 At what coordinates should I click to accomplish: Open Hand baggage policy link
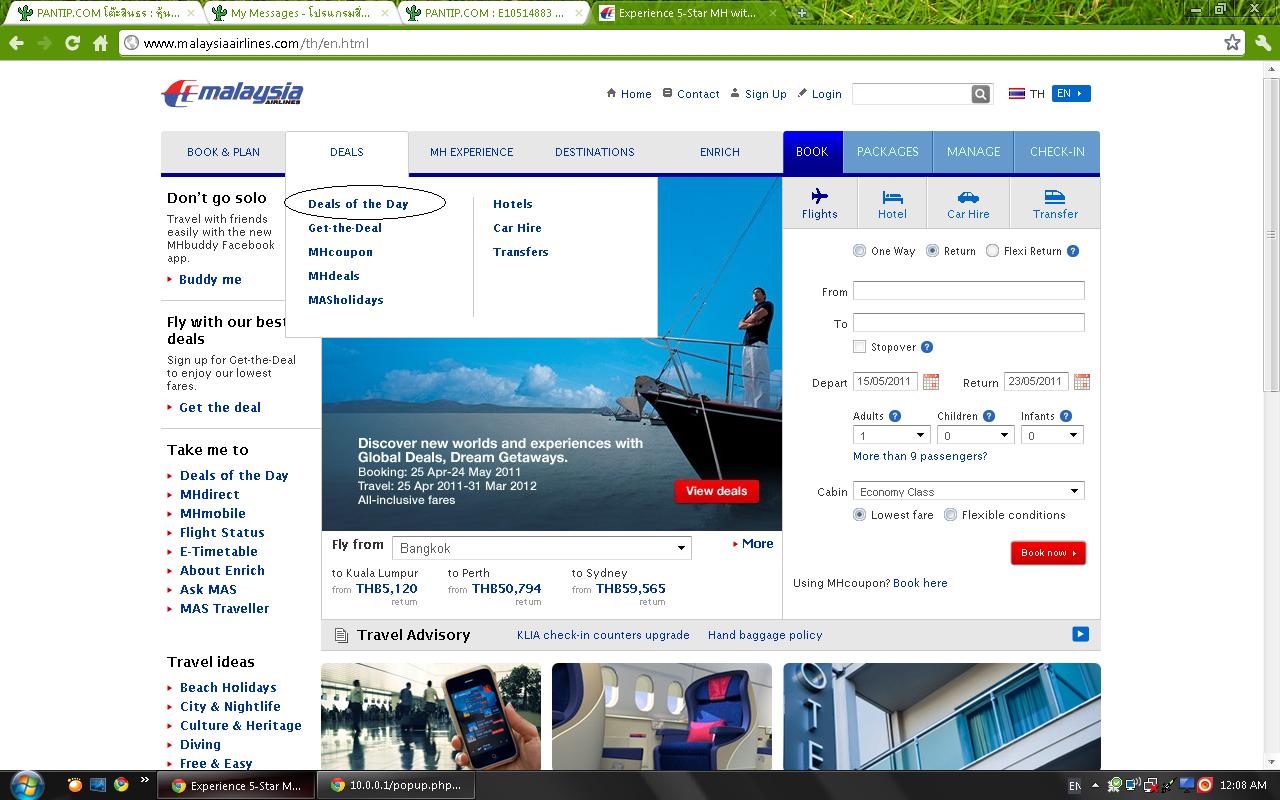click(x=765, y=635)
